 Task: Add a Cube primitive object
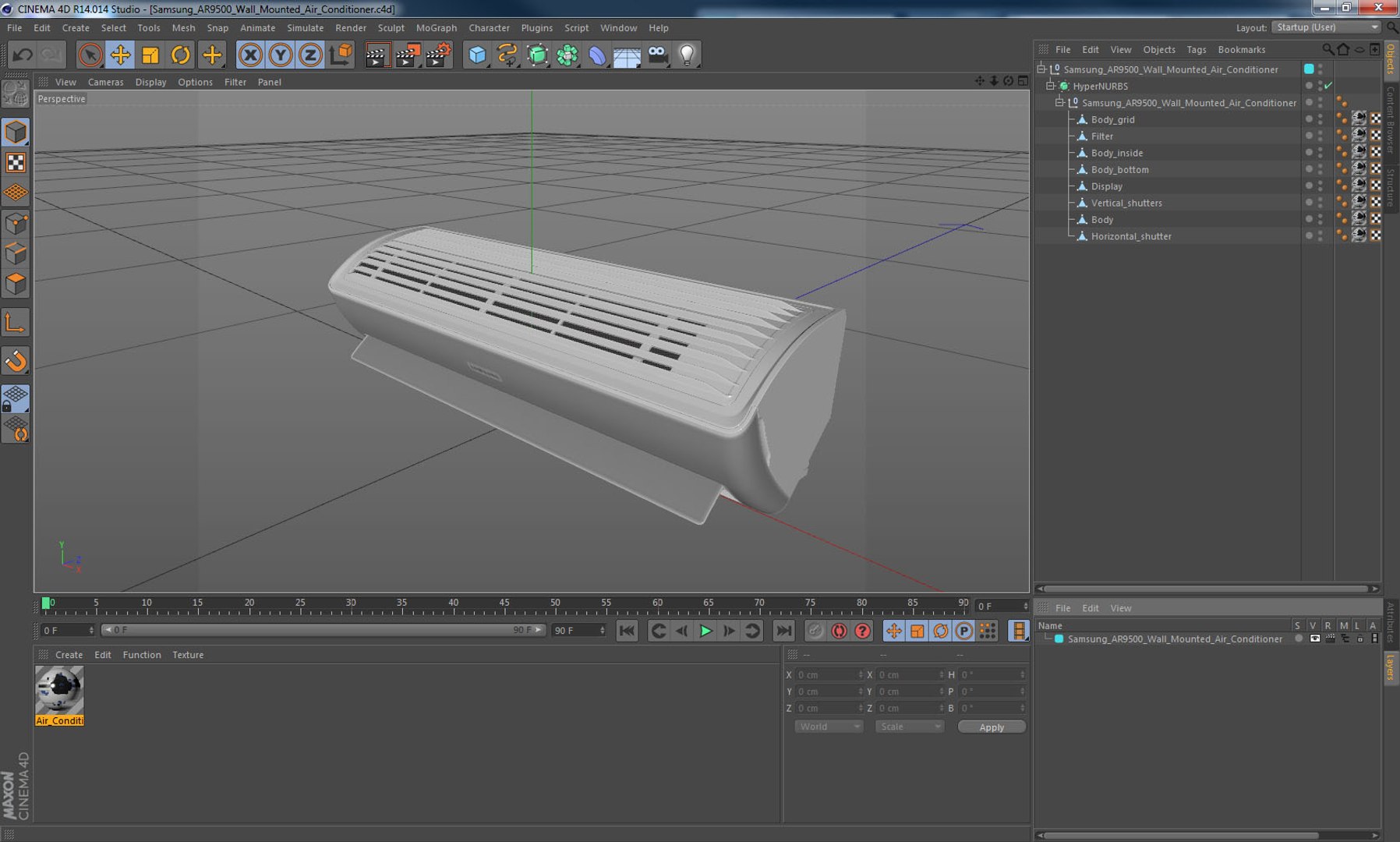pos(477,55)
